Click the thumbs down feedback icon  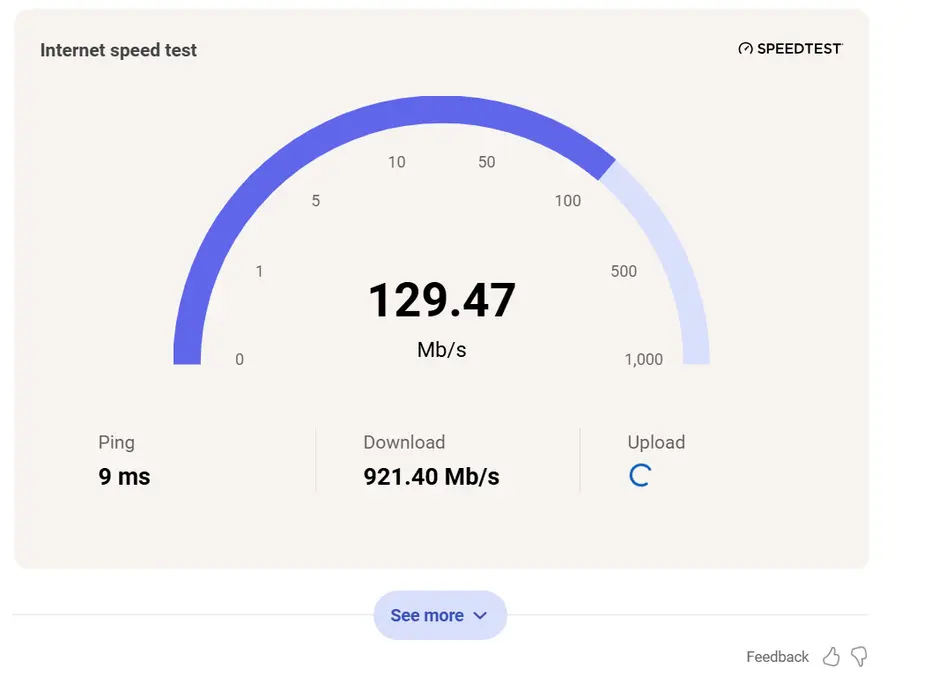click(x=859, y=656)
